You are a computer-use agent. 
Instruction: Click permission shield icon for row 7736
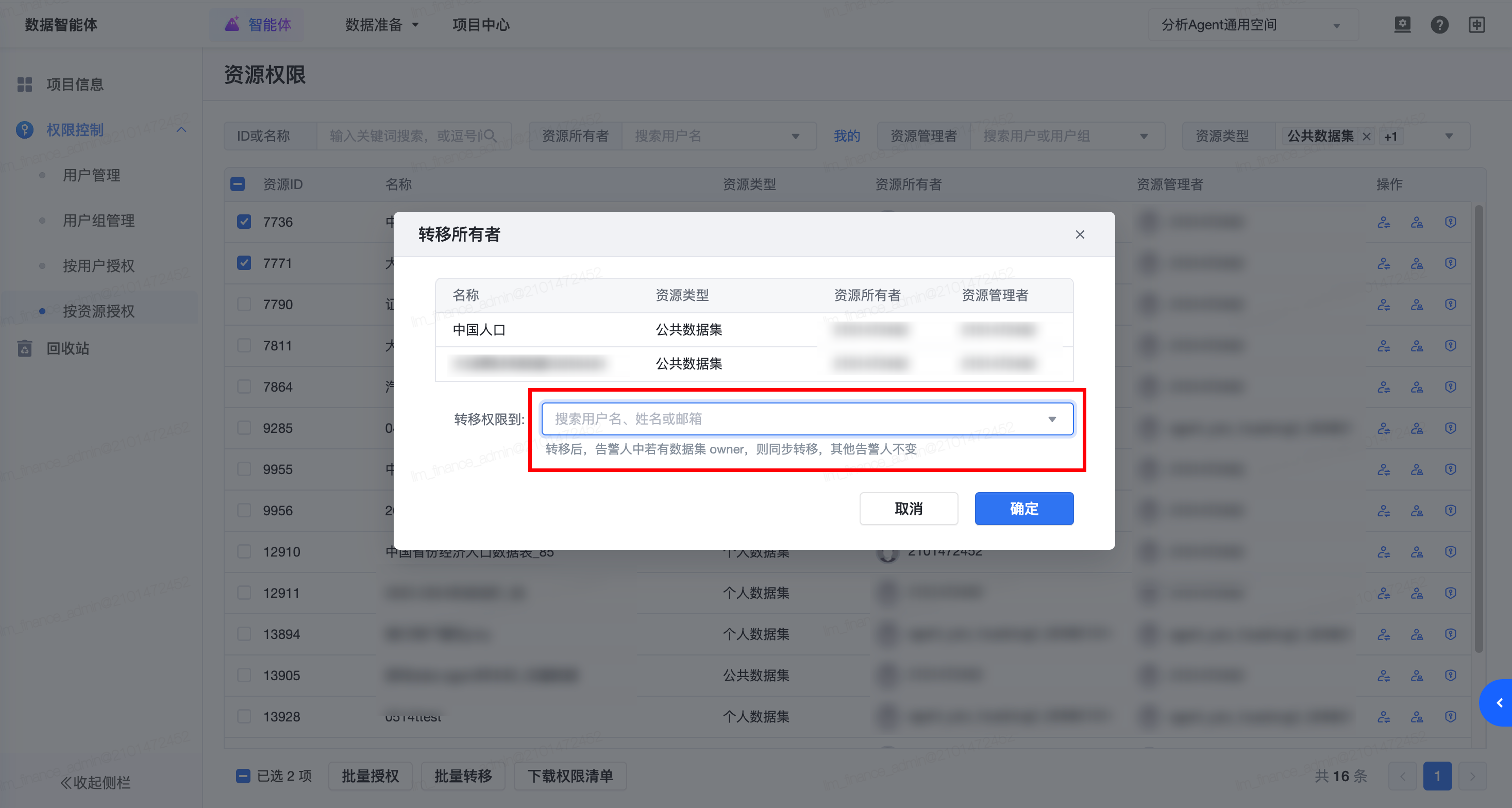(1450, 223)
